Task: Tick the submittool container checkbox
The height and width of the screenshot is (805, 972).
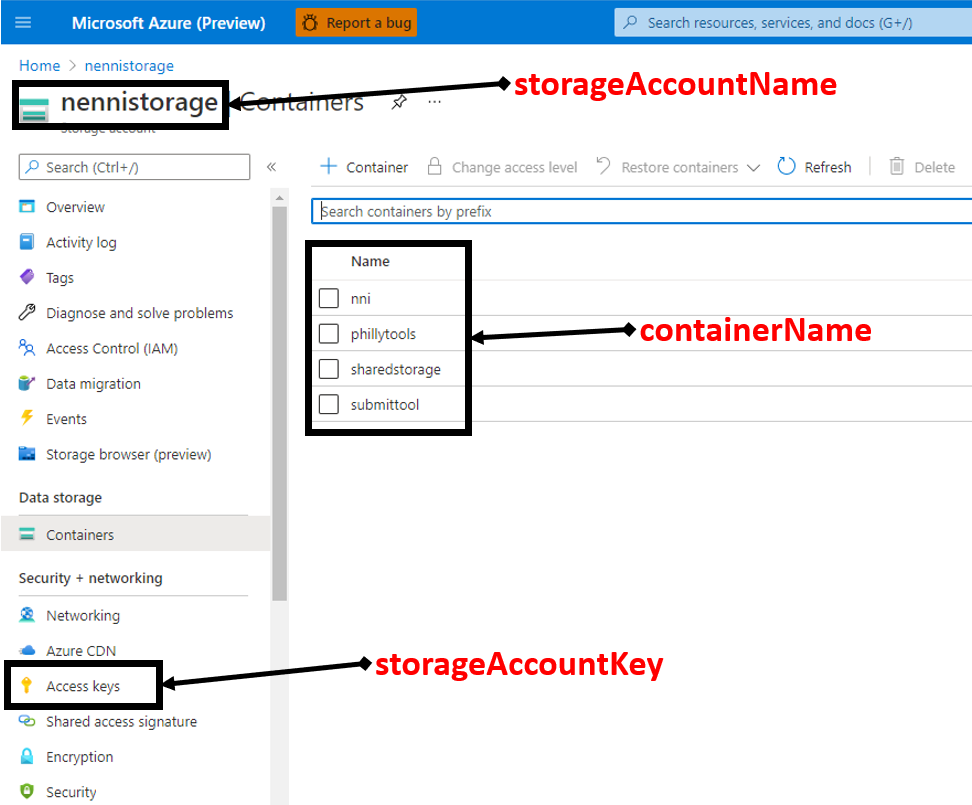Action: tap(329, 404)
